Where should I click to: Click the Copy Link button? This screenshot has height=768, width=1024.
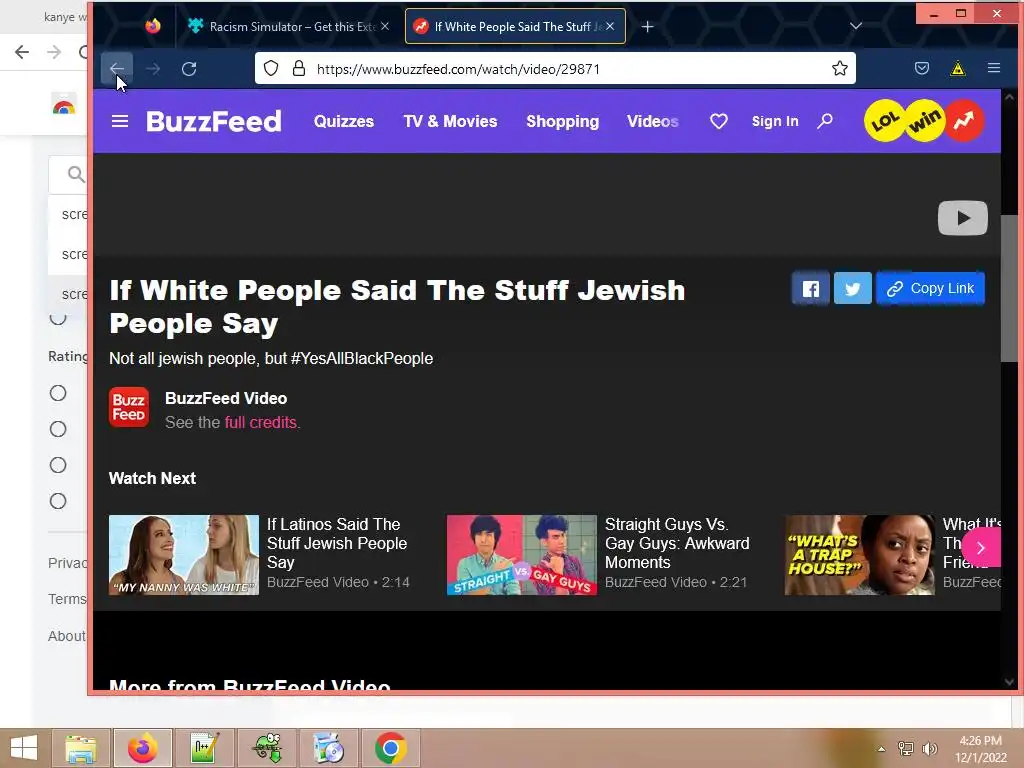[x=930, y=289]
